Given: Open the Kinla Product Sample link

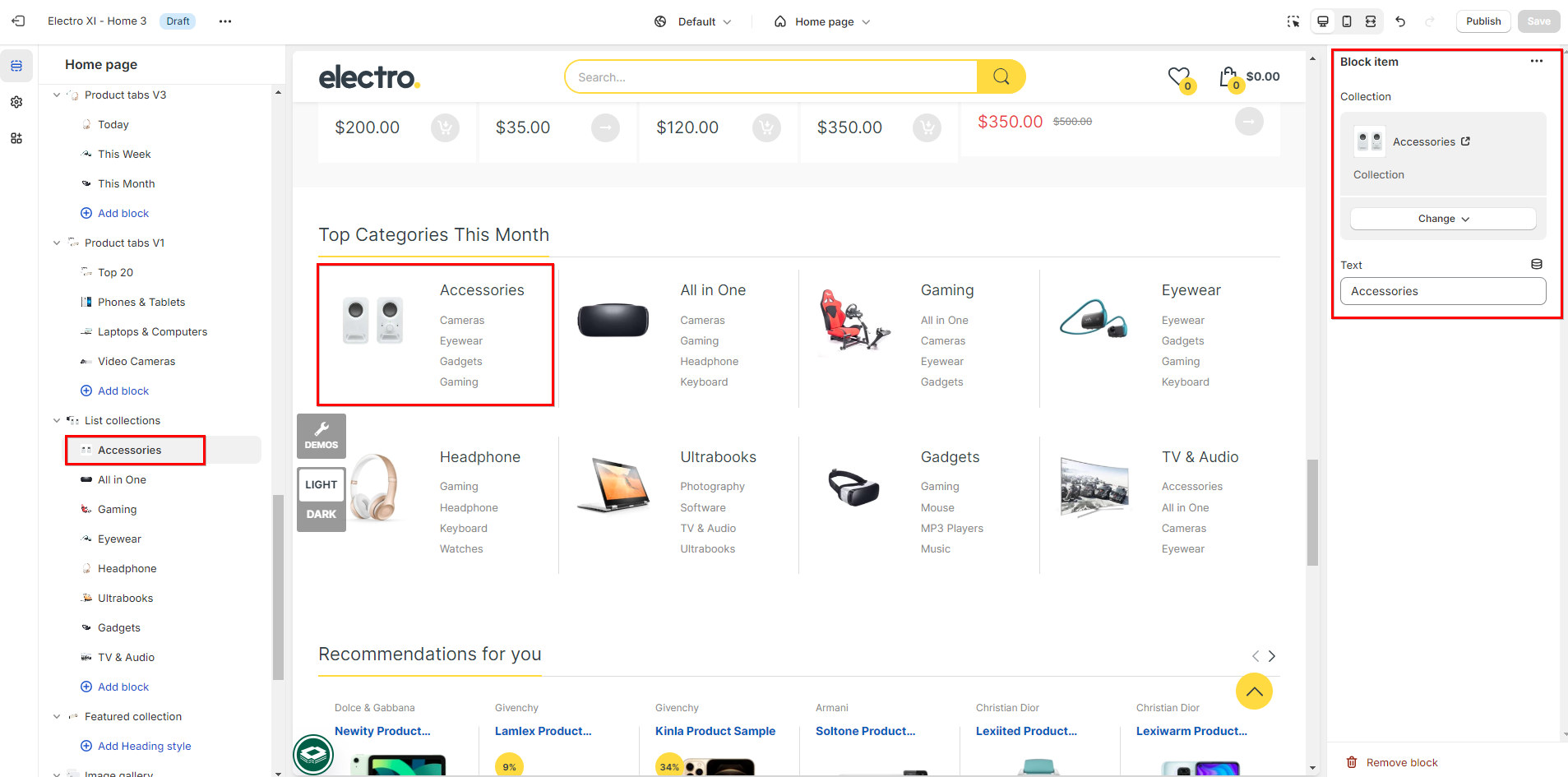Looking at the screenshot, I should [x=715, y=731].
